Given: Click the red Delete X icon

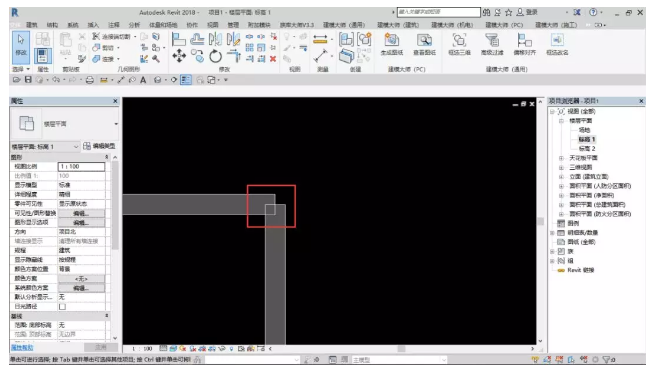Looking at the screenshot, I should tap(273, 59).
